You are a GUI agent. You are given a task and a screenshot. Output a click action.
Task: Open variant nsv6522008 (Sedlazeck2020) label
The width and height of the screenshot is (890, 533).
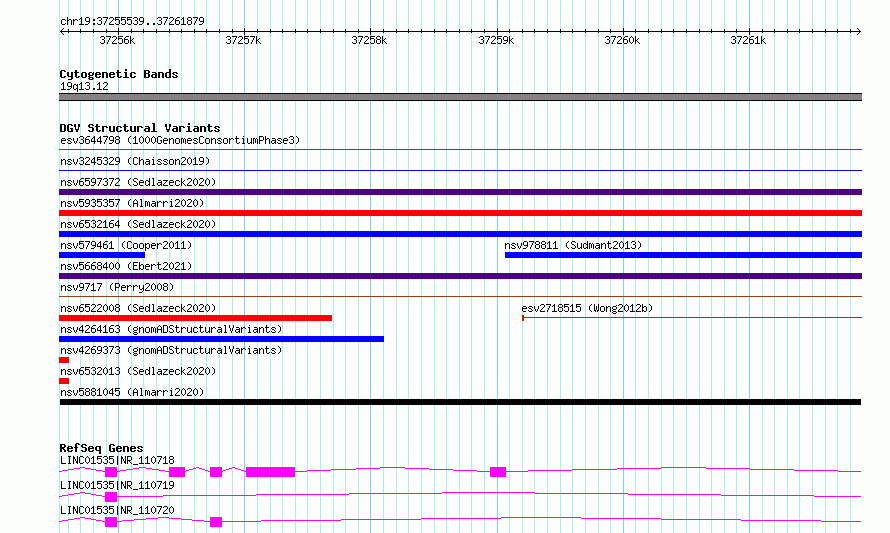click(138, 308)
